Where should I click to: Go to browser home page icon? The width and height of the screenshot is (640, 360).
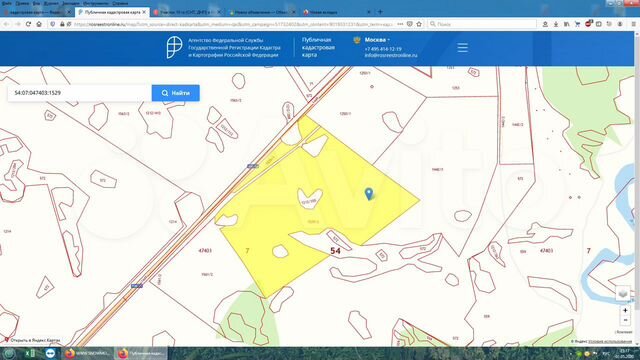pyautogui.click(x=39, y=24)
